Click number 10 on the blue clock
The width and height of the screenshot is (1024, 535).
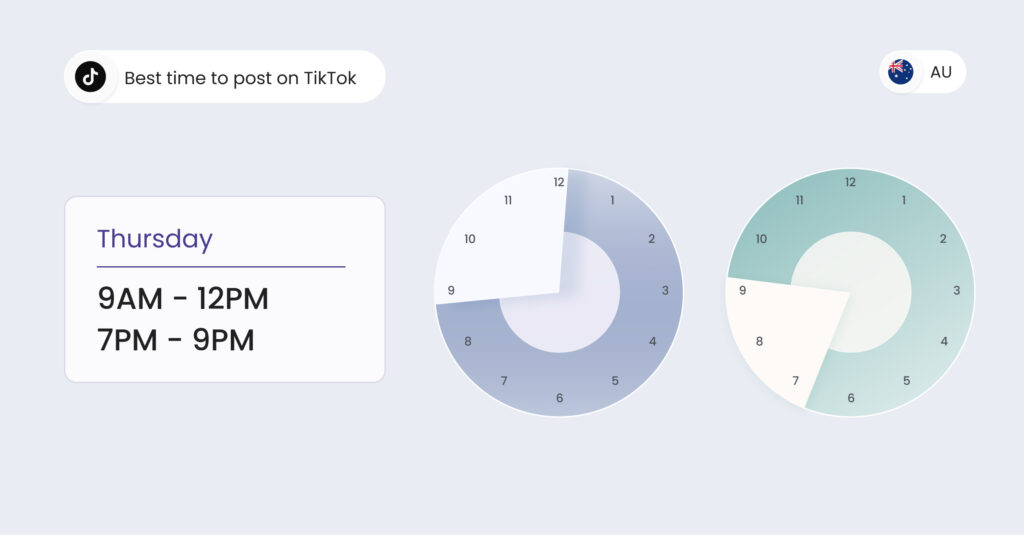(x=470, y=239)
